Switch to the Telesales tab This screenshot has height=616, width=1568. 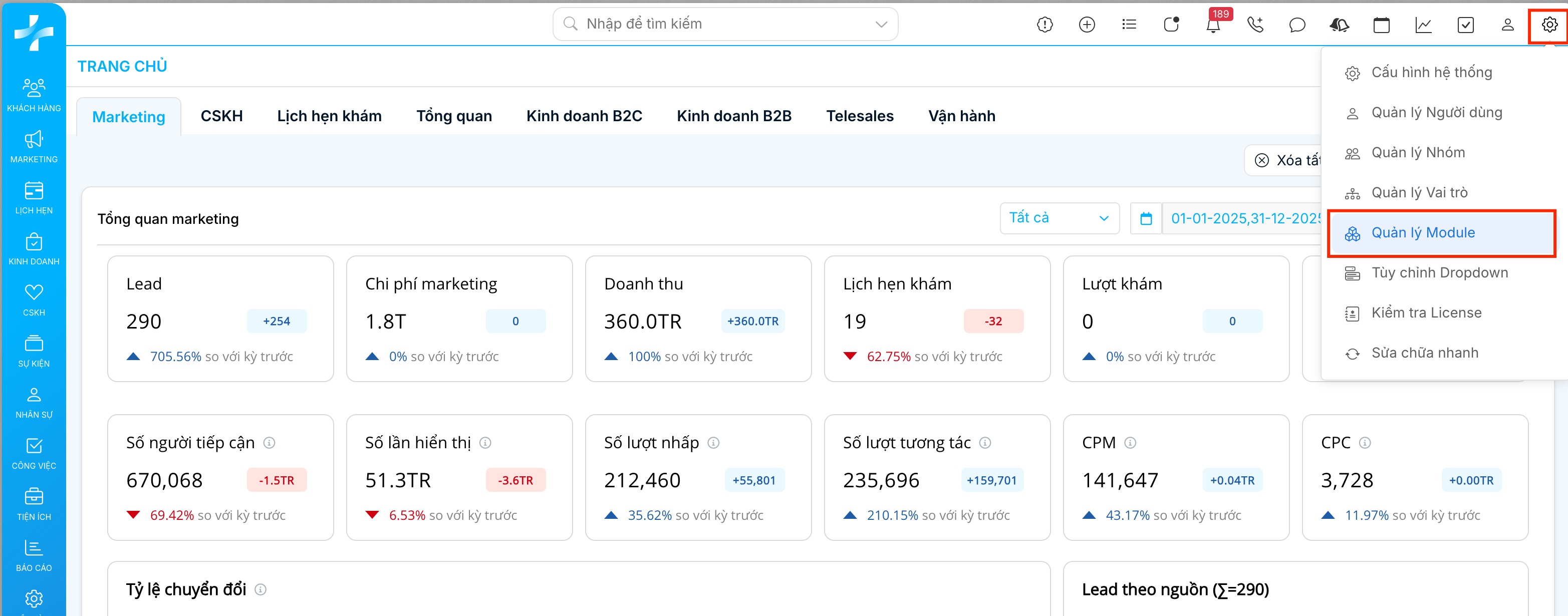860,116
